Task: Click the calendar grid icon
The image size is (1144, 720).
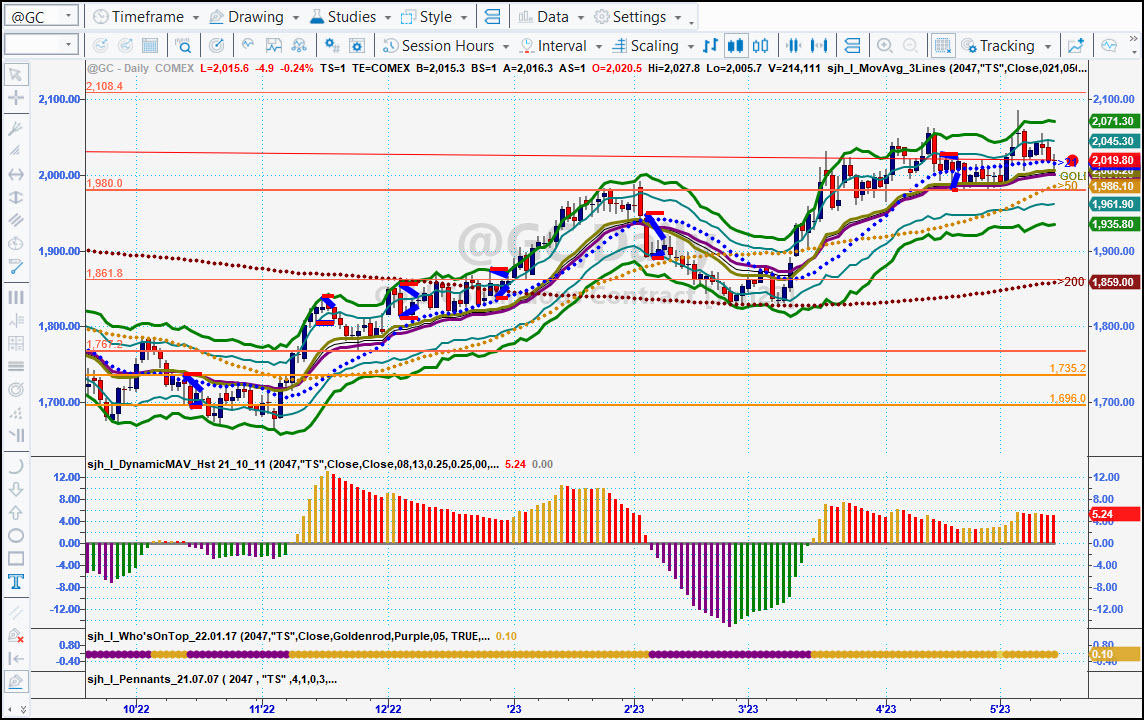Action: click(150, 46)
